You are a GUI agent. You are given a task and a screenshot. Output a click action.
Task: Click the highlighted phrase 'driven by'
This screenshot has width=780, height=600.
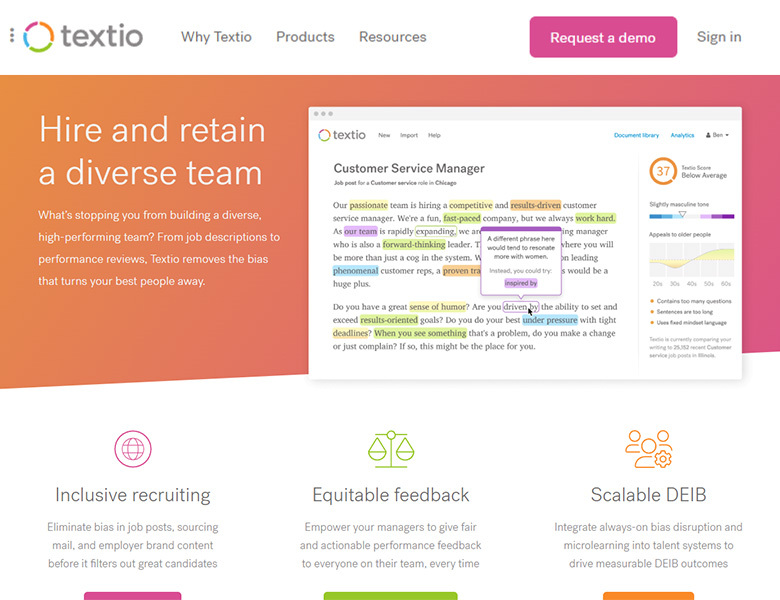coord(520,307)
